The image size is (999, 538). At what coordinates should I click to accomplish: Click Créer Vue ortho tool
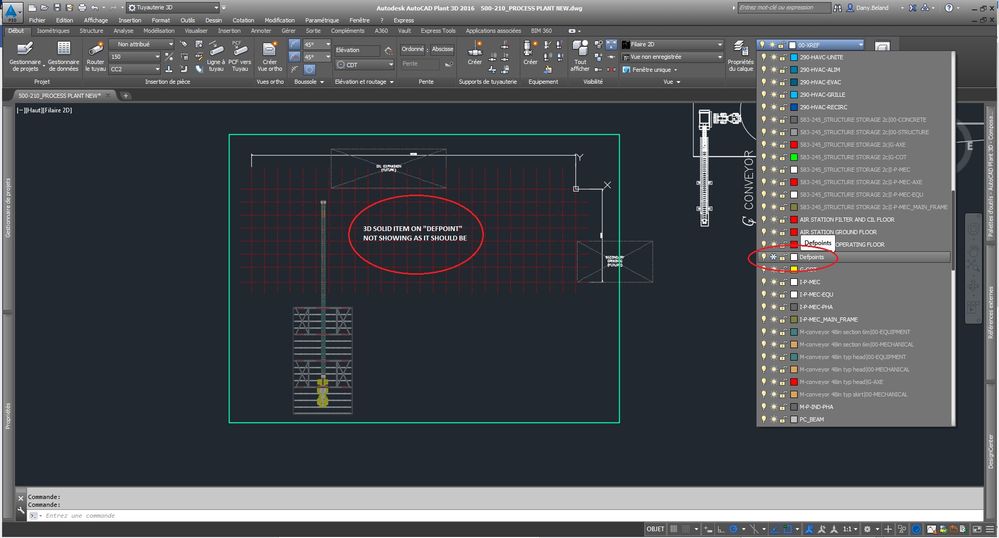[x=270, y=56]
